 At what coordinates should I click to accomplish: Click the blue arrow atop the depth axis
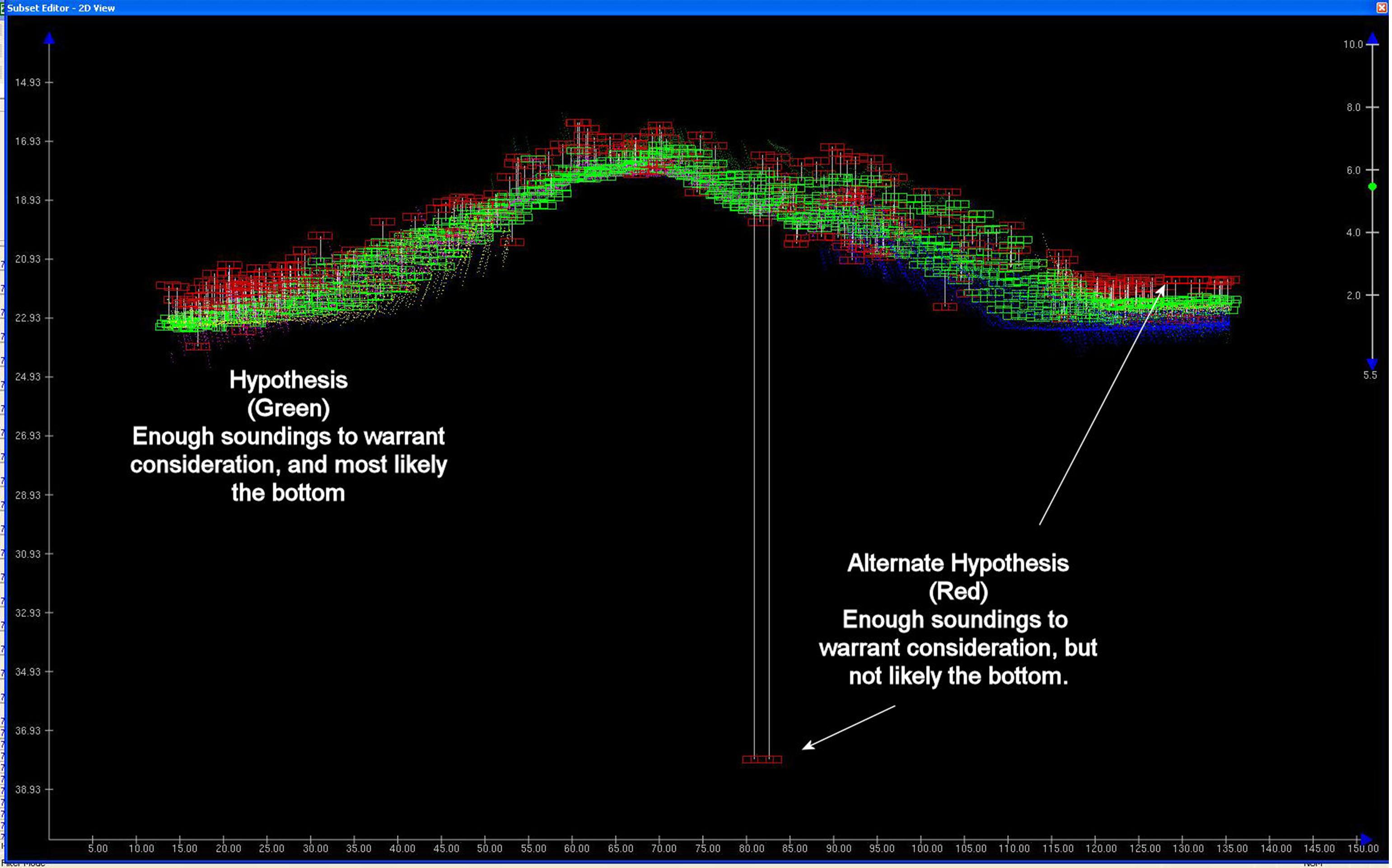pos(49,38)
